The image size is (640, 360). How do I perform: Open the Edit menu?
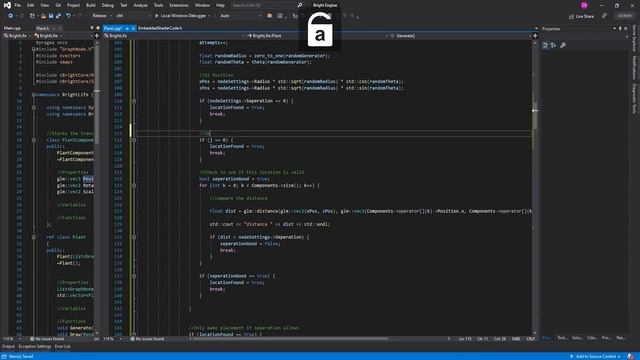click(31, 5)
